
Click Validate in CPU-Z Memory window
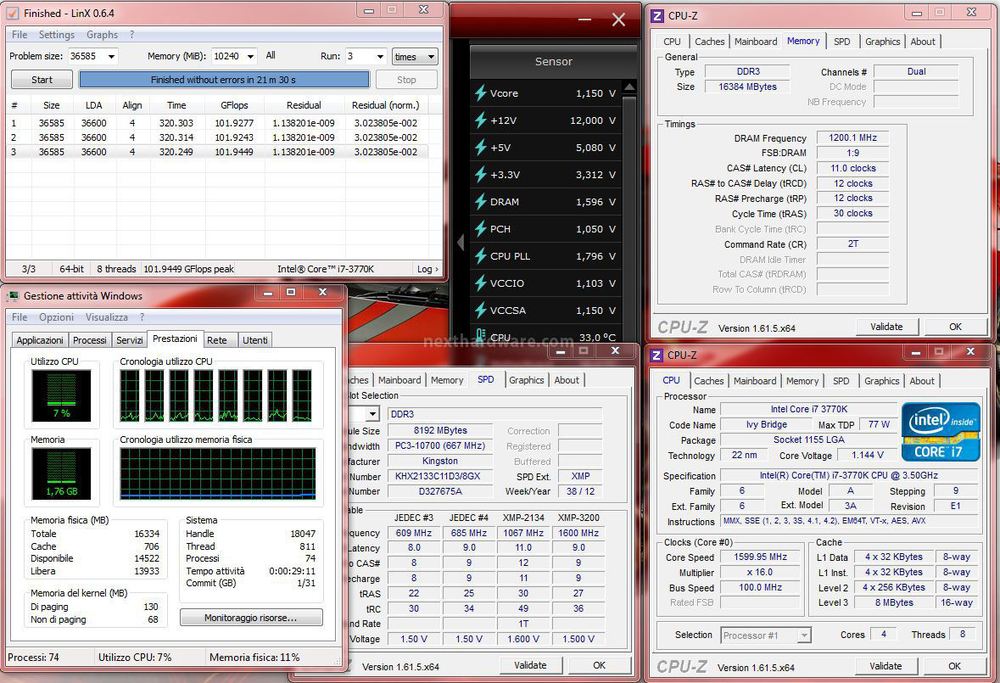point(886,327)
